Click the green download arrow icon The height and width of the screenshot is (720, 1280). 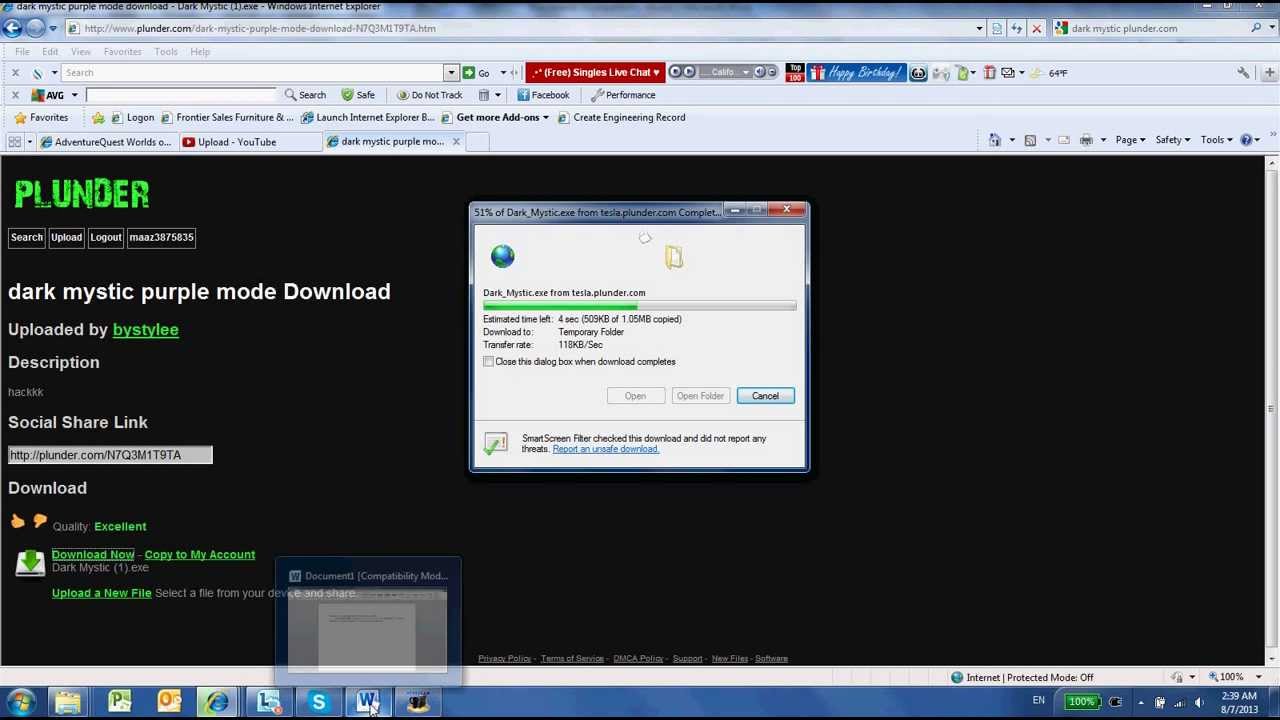30,563
